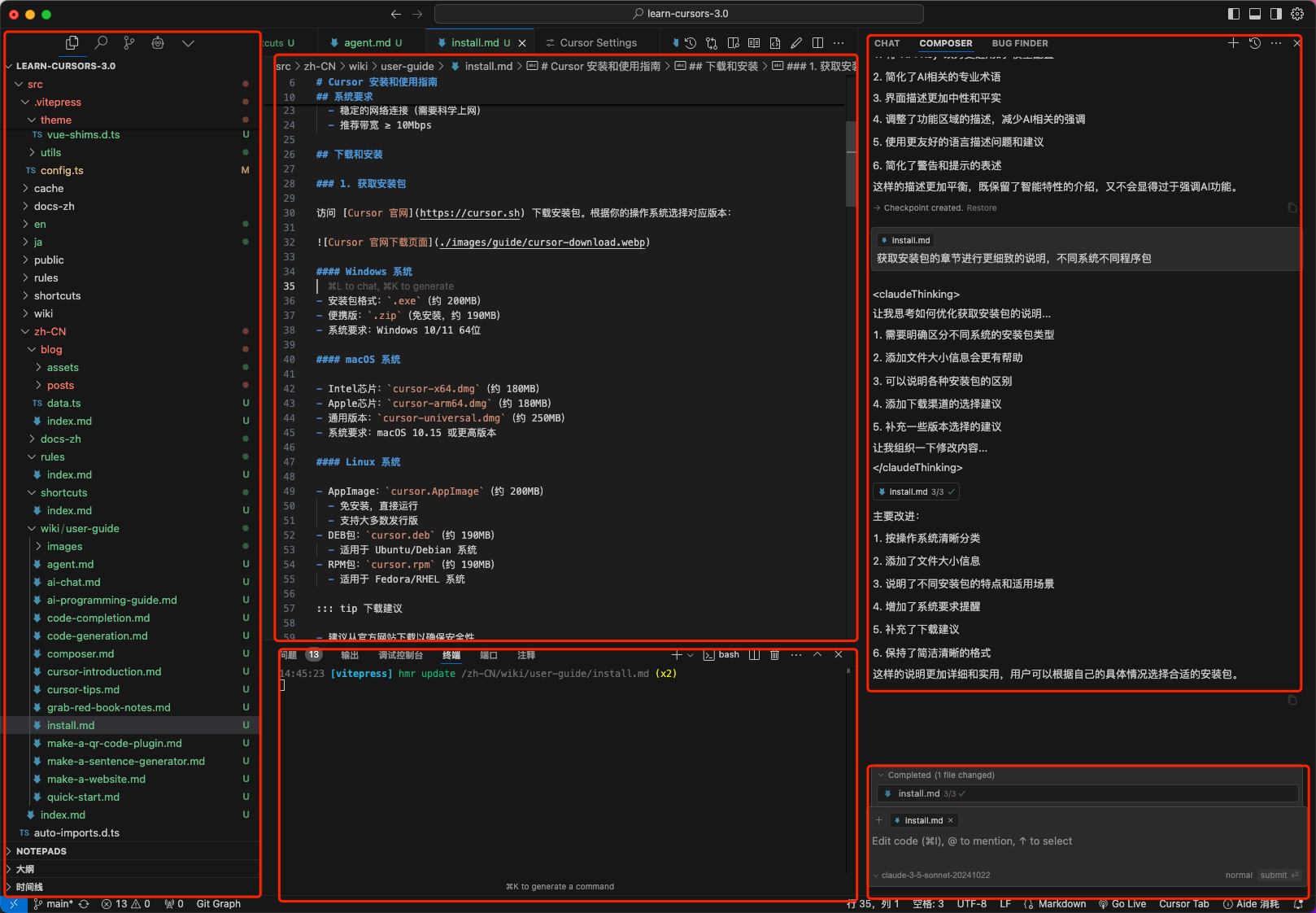Add context with plus button in composer input
Image resolution: width=1316 pixels, height=913 pixels.
[x=878, y=820]
